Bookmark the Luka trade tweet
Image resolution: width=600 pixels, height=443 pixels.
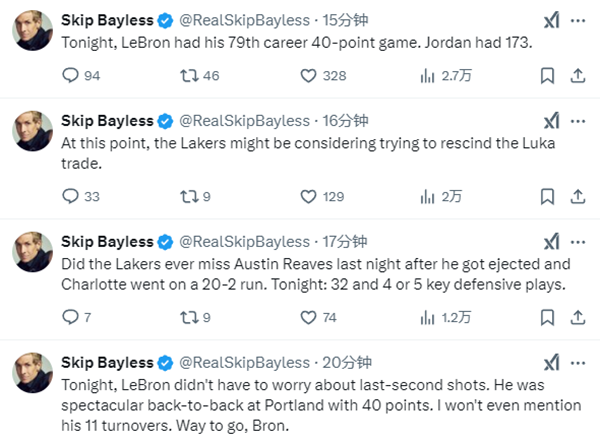point(547,197)
